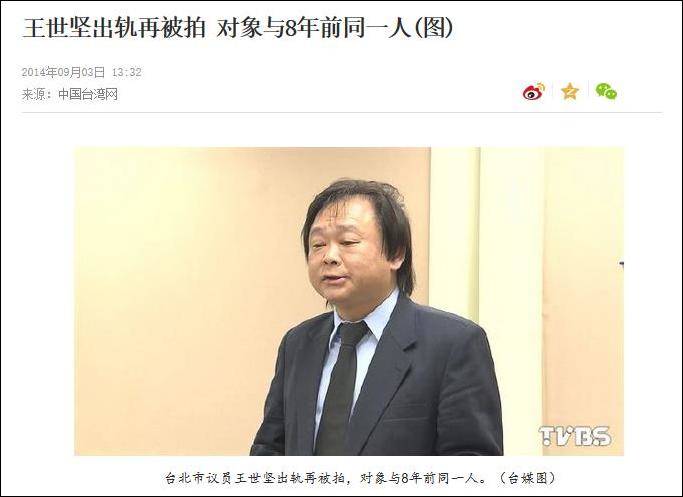The width and height of the screenshot is (683, 497).
Task: Click 对象与8年前同一人 in the caption
Action: [x=416, y=478]
